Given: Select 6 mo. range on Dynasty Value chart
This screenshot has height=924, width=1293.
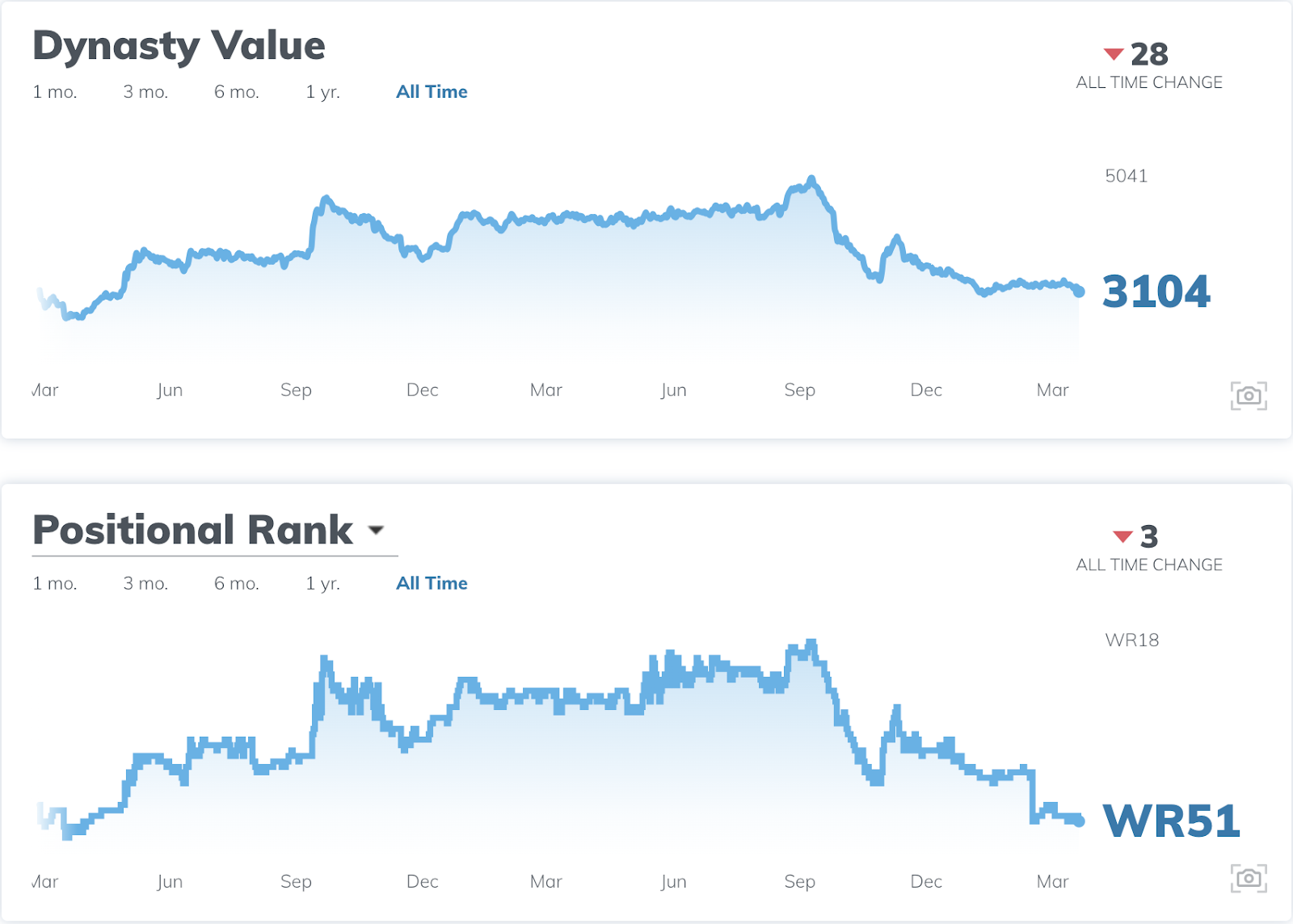Looking at the screenshot, I should click(236, 92).
